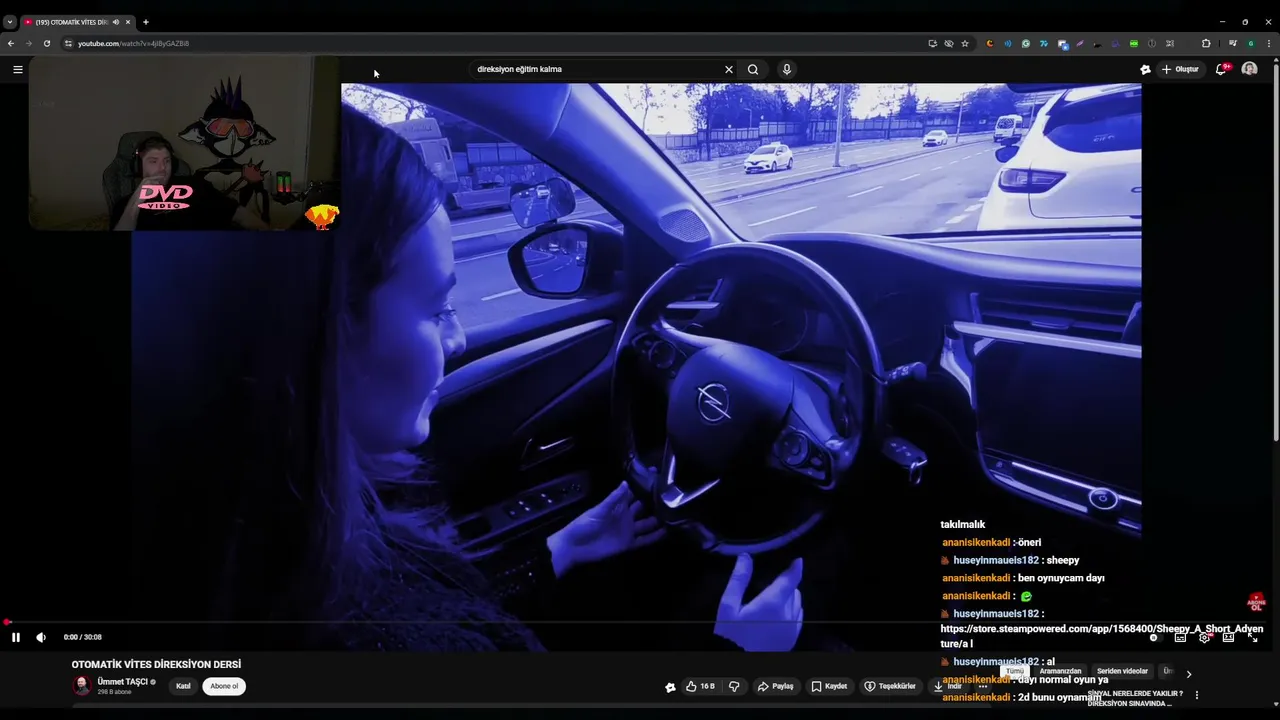Screen dimensions: 1280x720
Task: Click the purple feather extension icon
Action: coord(1080,43)
